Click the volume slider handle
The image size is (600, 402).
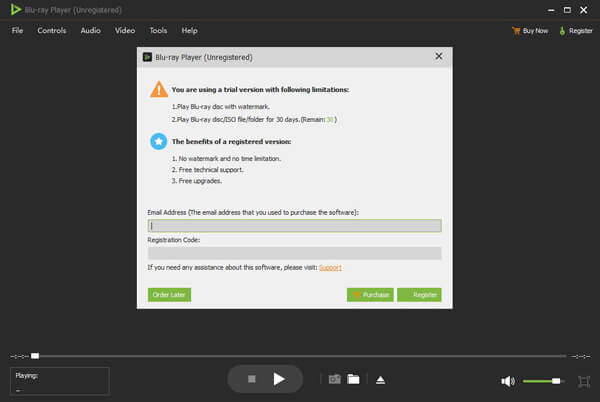pyautogui.click(x=556, y=381)
